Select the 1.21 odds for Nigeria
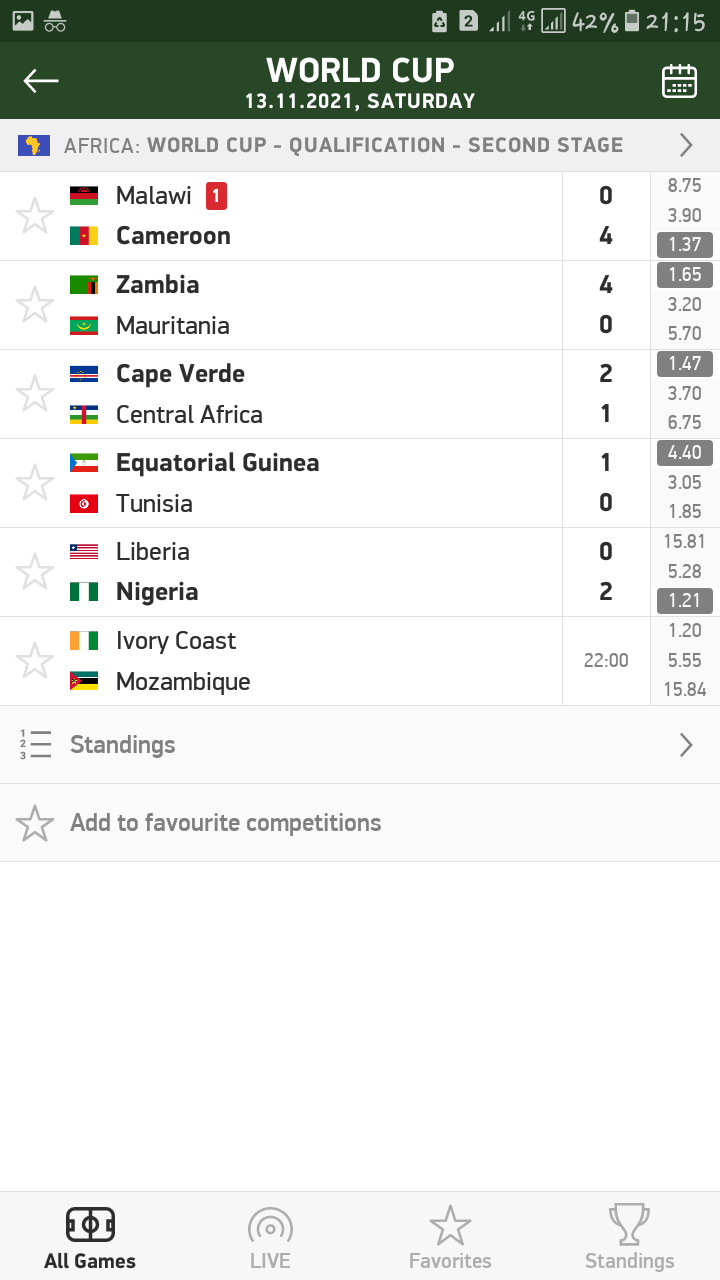 685,601
